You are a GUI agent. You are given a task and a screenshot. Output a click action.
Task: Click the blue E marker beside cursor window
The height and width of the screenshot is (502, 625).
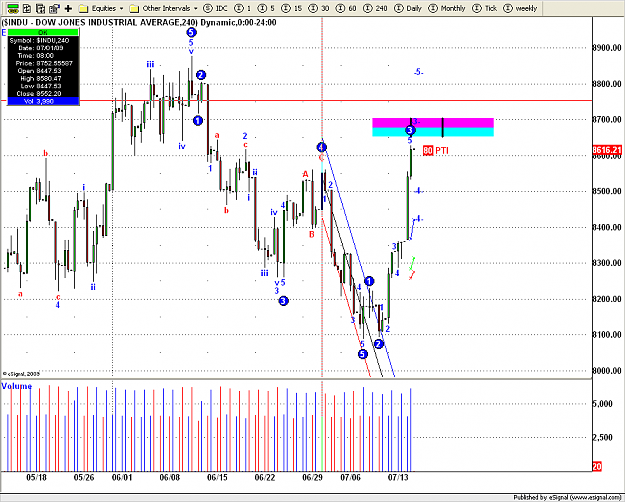tap(4, 32)
